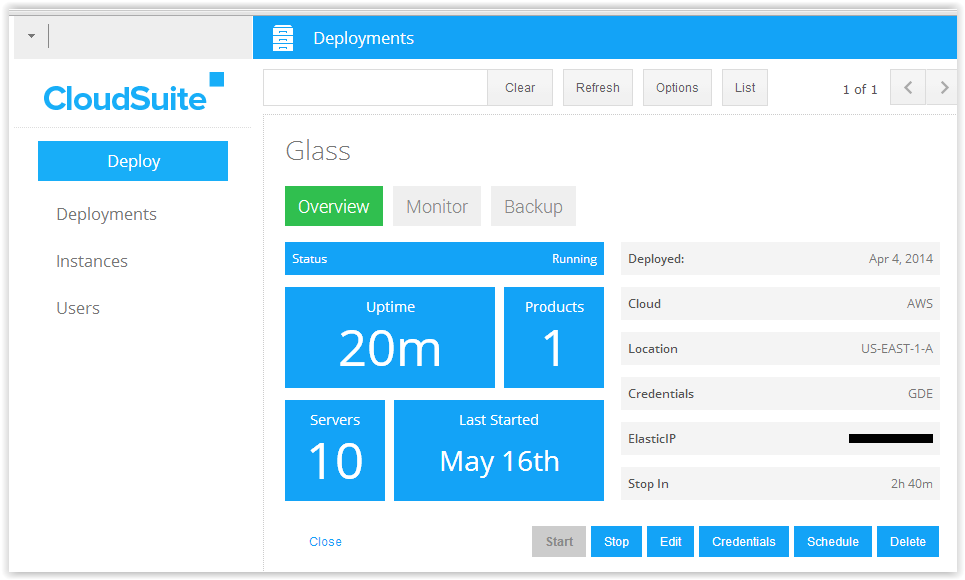Refresh the deployments view
Viewport: 965px width, 580px height.
[598, 88]
